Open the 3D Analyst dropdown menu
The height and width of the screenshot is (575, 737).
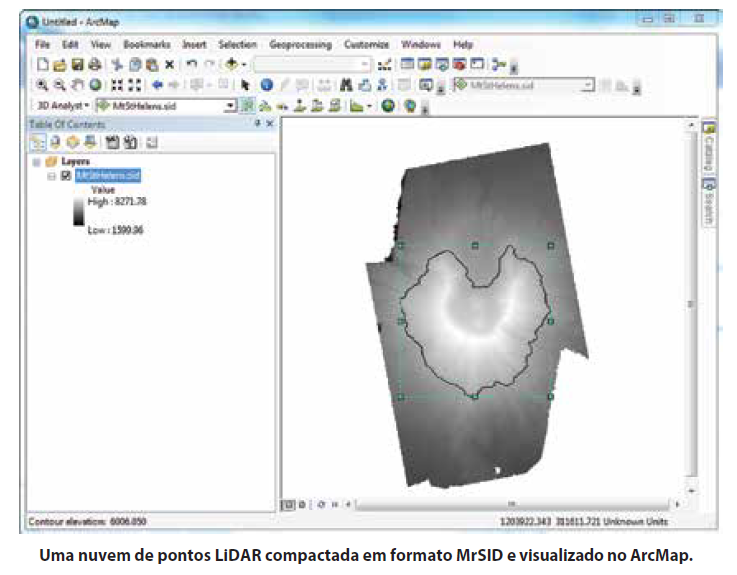coord(63,106)
